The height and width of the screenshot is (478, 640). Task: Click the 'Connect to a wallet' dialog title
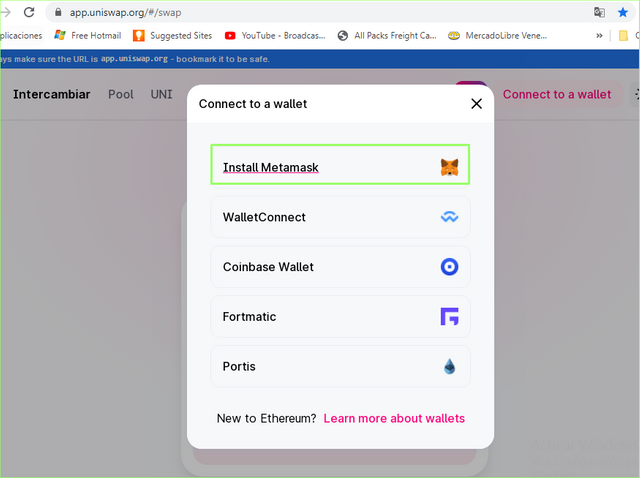(x=253, y=104)
